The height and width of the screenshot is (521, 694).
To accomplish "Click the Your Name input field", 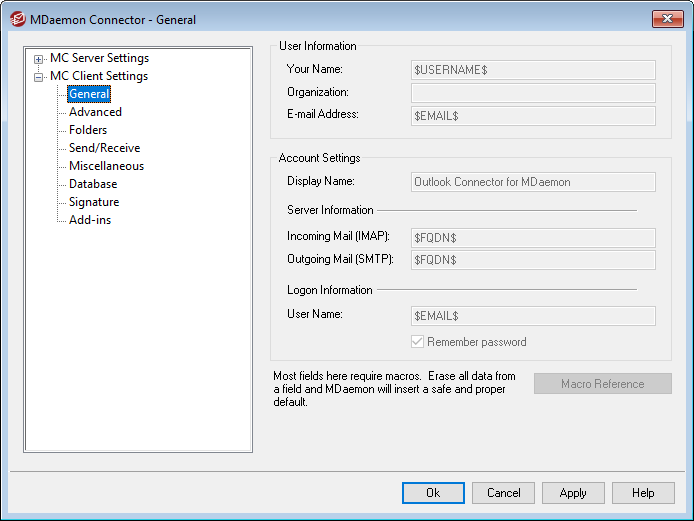I will (533, 70).
